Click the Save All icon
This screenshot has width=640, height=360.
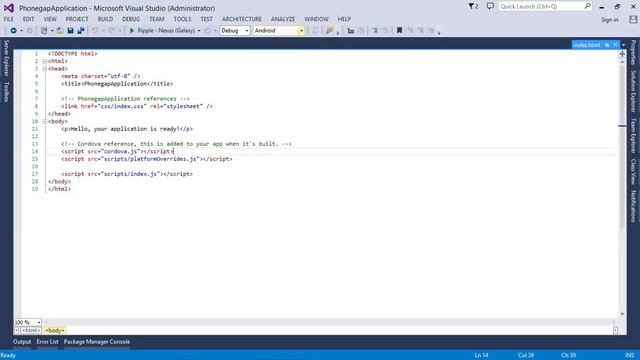click(81, 31)
